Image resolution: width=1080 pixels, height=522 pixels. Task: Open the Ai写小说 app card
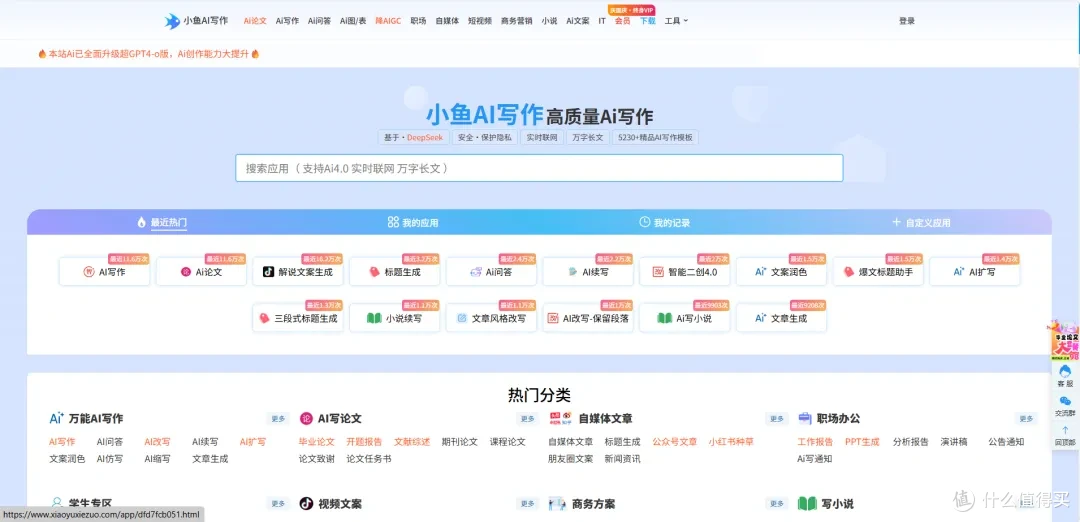click(685, 318)
